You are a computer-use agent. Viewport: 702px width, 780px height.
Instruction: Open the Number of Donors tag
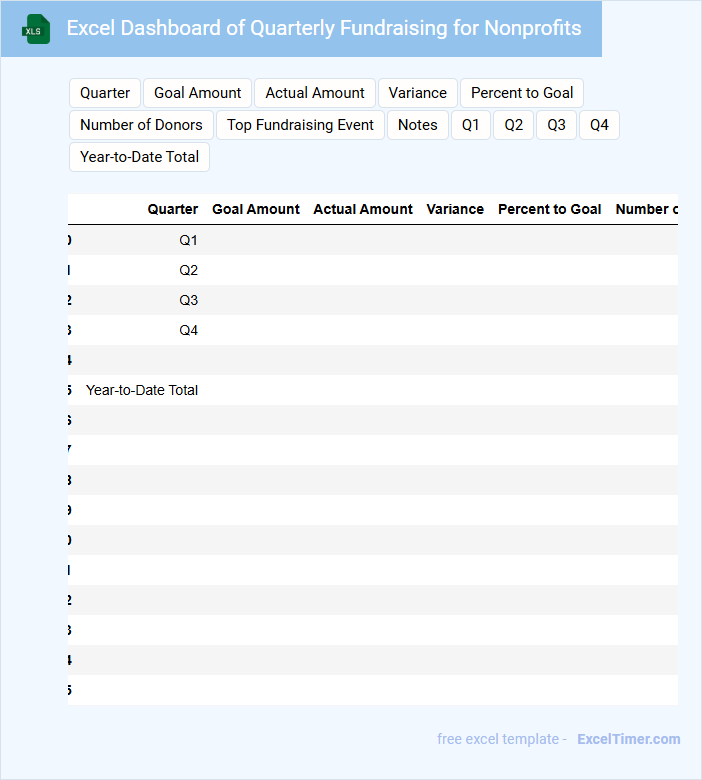point(141,125)
